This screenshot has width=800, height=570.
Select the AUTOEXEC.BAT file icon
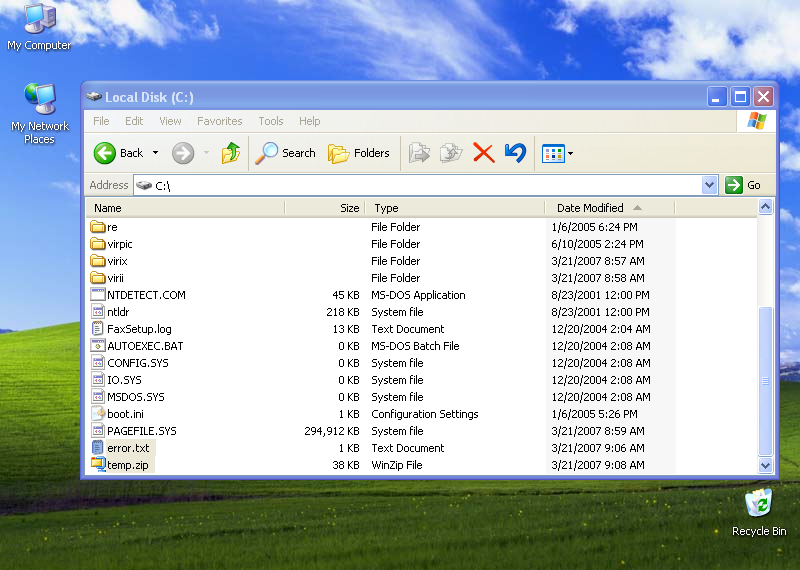[x=97, y=345]
